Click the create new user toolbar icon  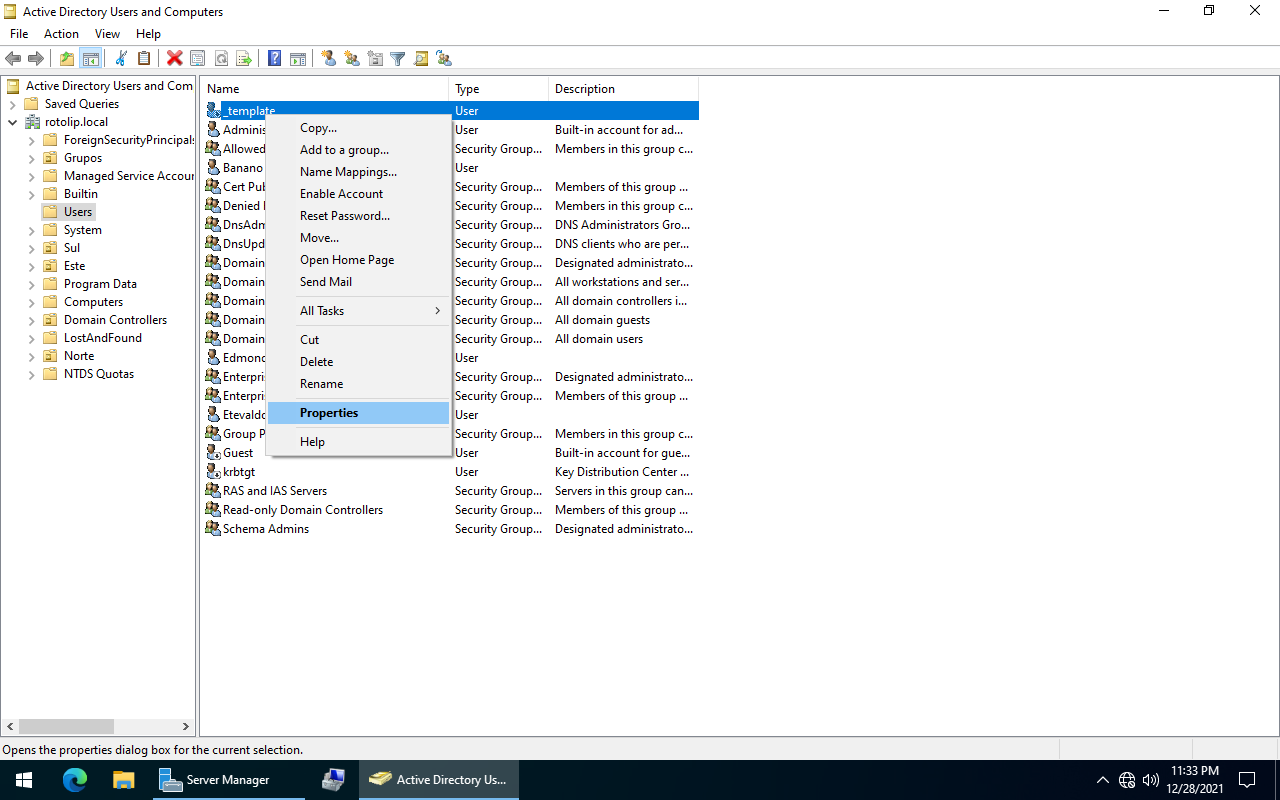329,59
